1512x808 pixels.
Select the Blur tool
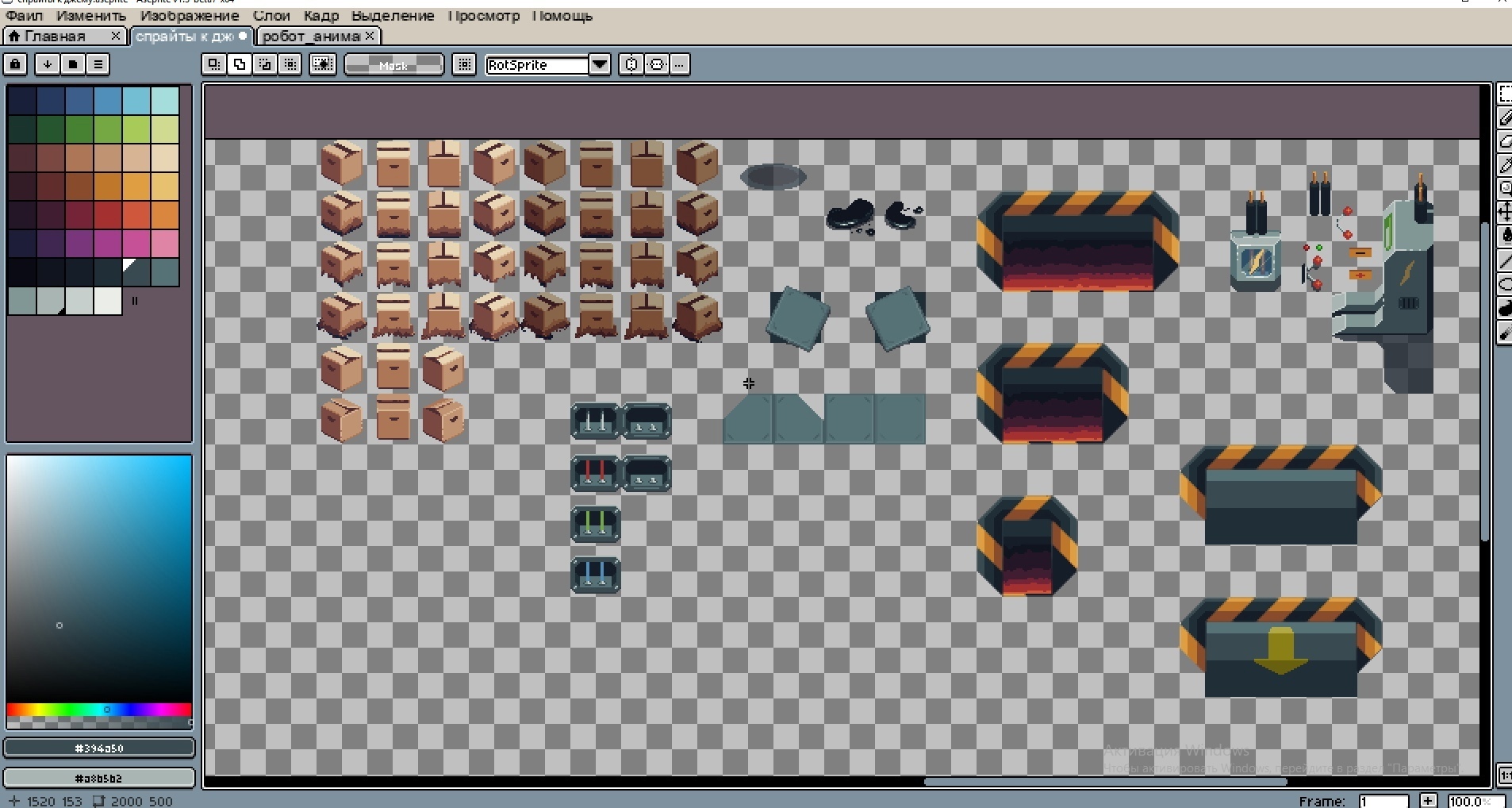click(x=1504, y=333)
